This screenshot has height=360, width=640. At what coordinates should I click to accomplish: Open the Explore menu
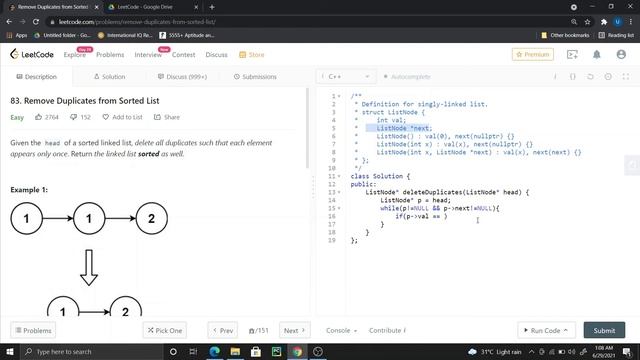[74, 55]
